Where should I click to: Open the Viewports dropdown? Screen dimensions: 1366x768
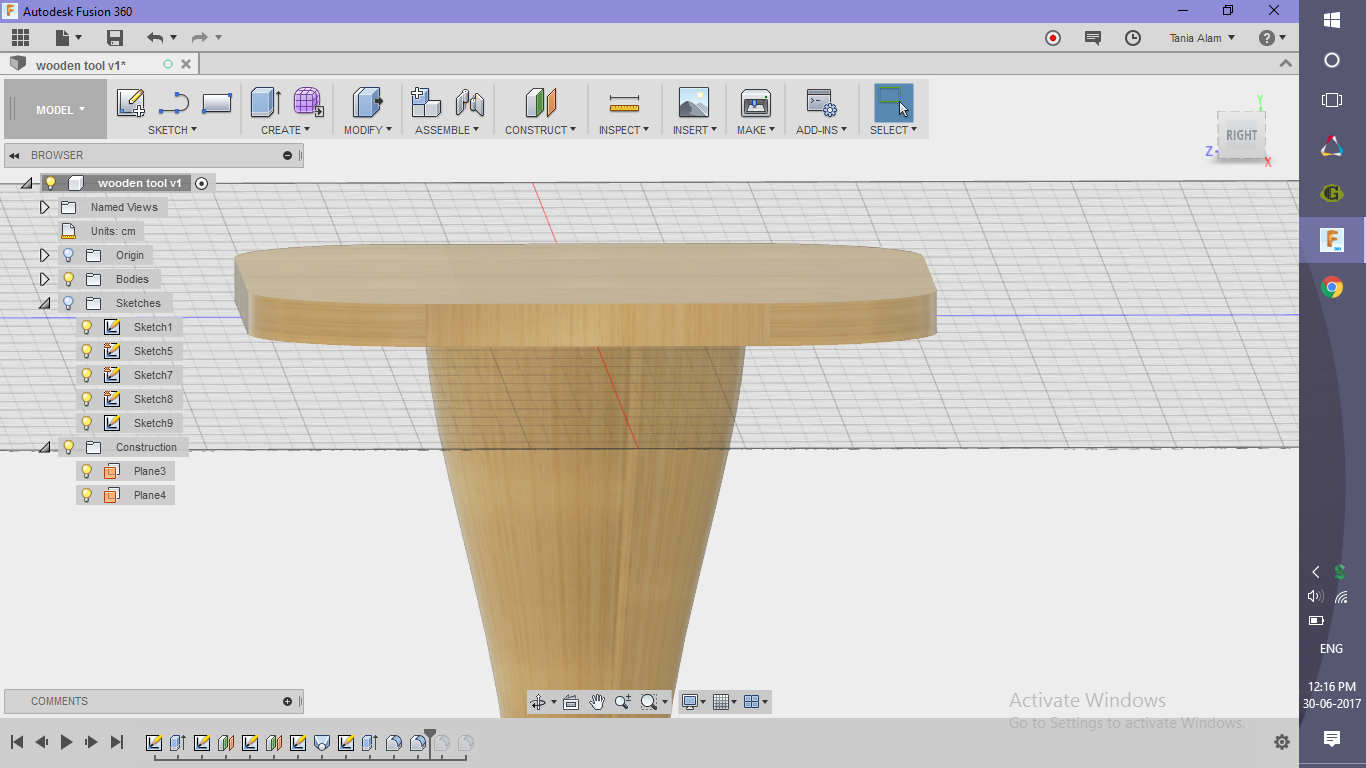coord(757,702)
